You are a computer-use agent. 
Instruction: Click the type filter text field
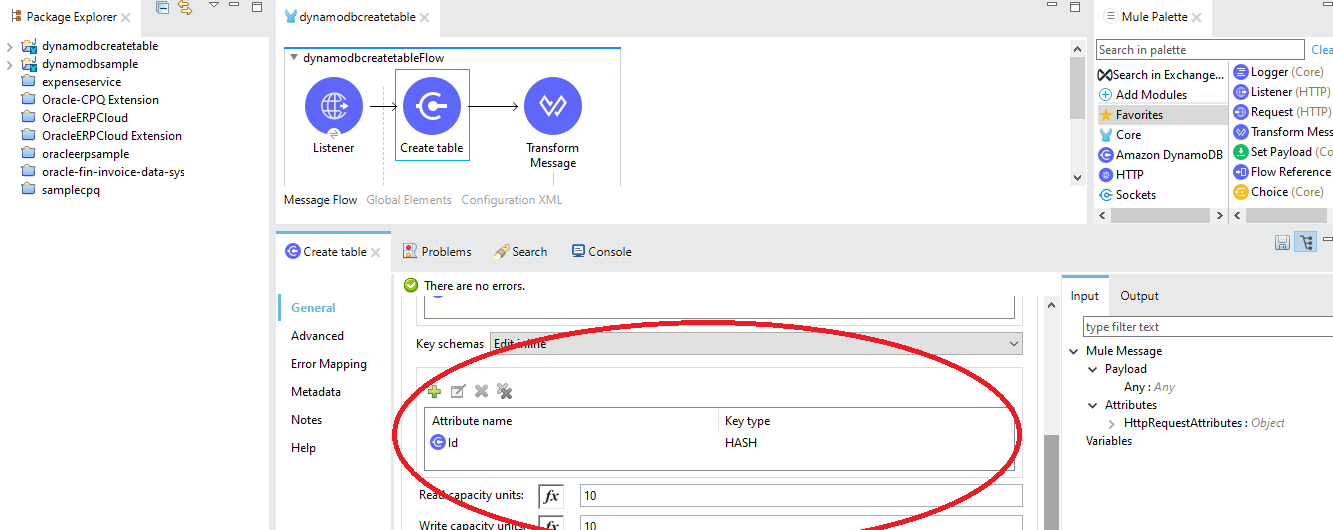click(x=1208, y=327)
